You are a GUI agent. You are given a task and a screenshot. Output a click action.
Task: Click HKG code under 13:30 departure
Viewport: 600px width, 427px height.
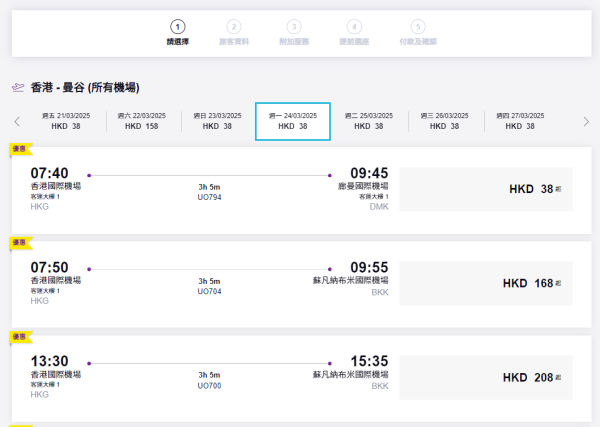(x=40, y=394)
